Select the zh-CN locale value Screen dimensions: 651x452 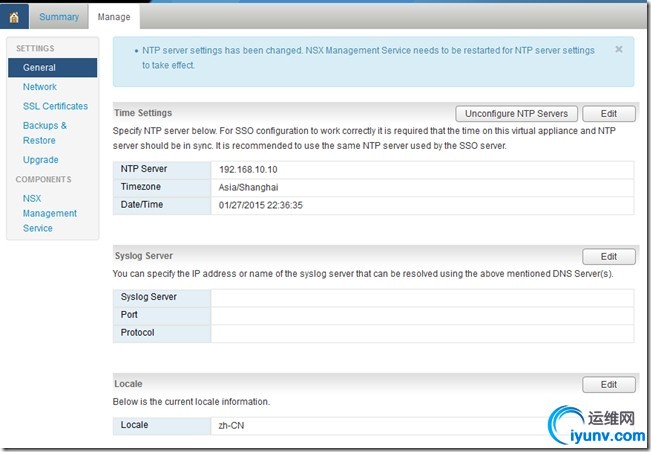pos(231,425)
